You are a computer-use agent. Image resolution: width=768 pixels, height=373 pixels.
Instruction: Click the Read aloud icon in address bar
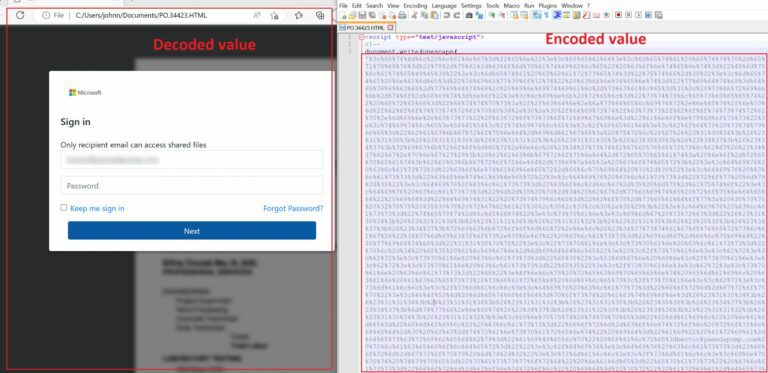coord(257,15)
